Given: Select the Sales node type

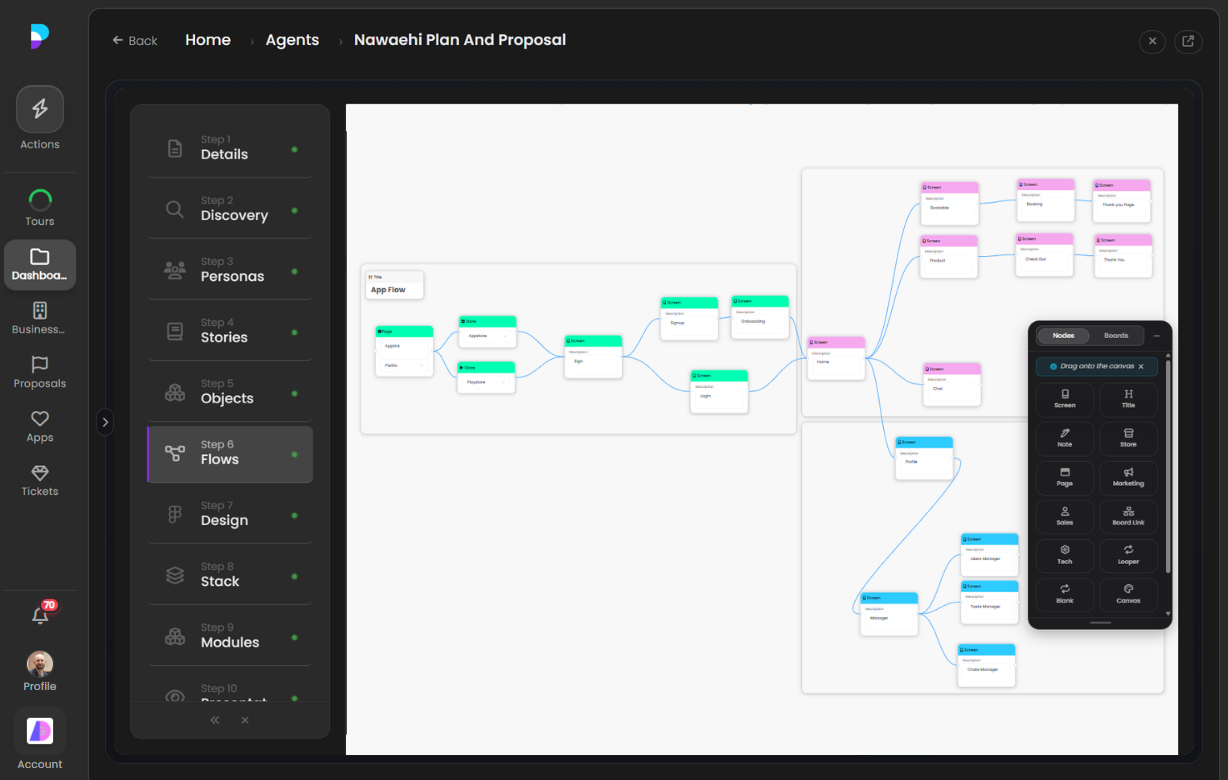Looking at the screenshot, I should 1065,516.
